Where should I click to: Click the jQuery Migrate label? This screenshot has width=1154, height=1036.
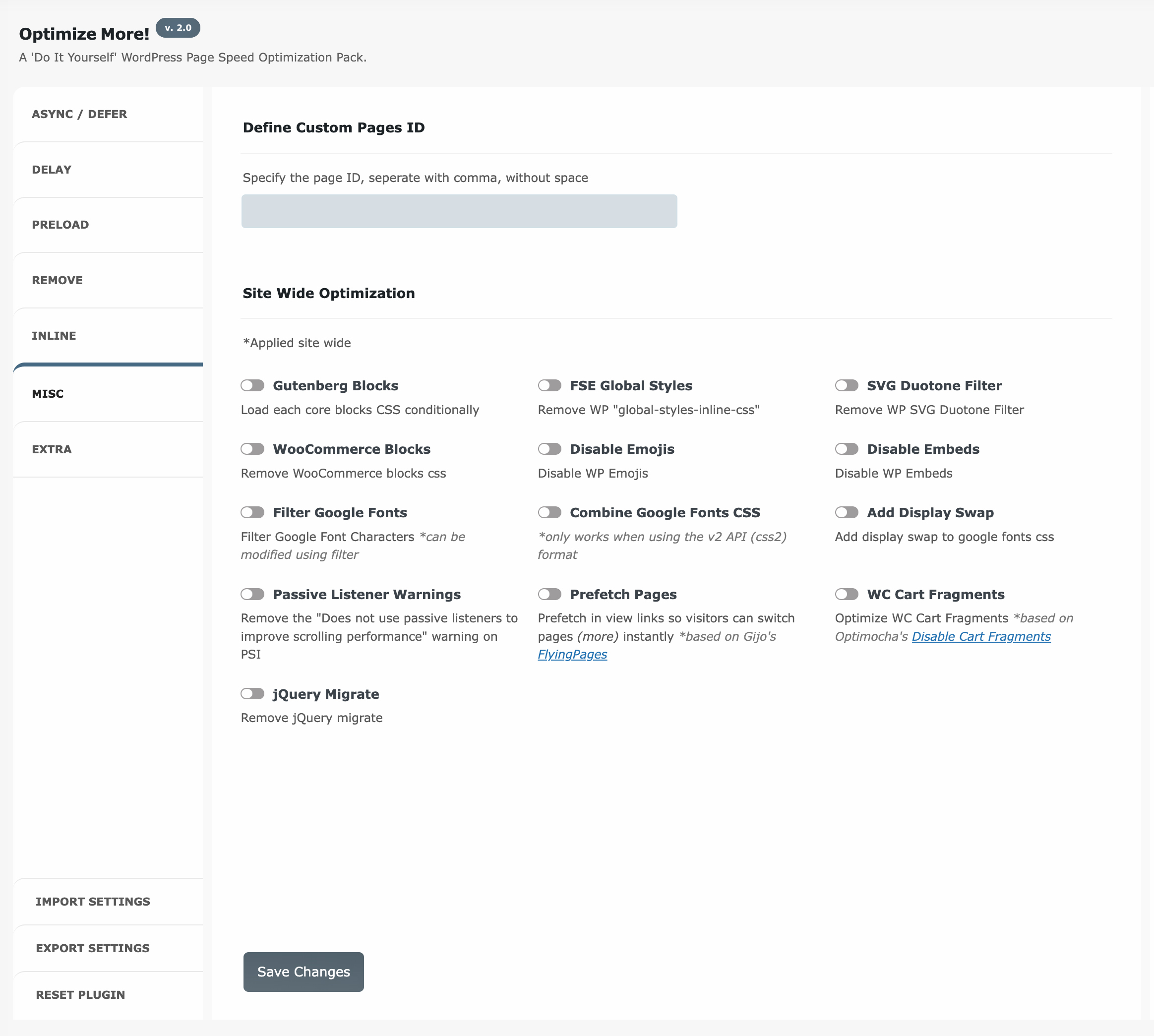(x=326, y=694)
